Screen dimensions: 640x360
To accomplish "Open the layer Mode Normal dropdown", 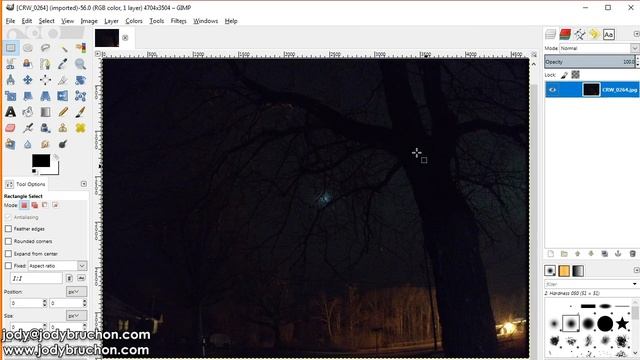I will pos(599,48).
